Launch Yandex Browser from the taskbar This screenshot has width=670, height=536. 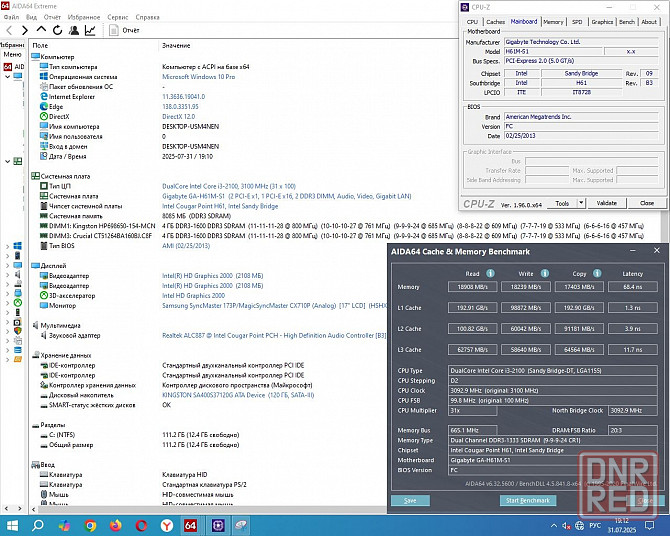point(167,525)
